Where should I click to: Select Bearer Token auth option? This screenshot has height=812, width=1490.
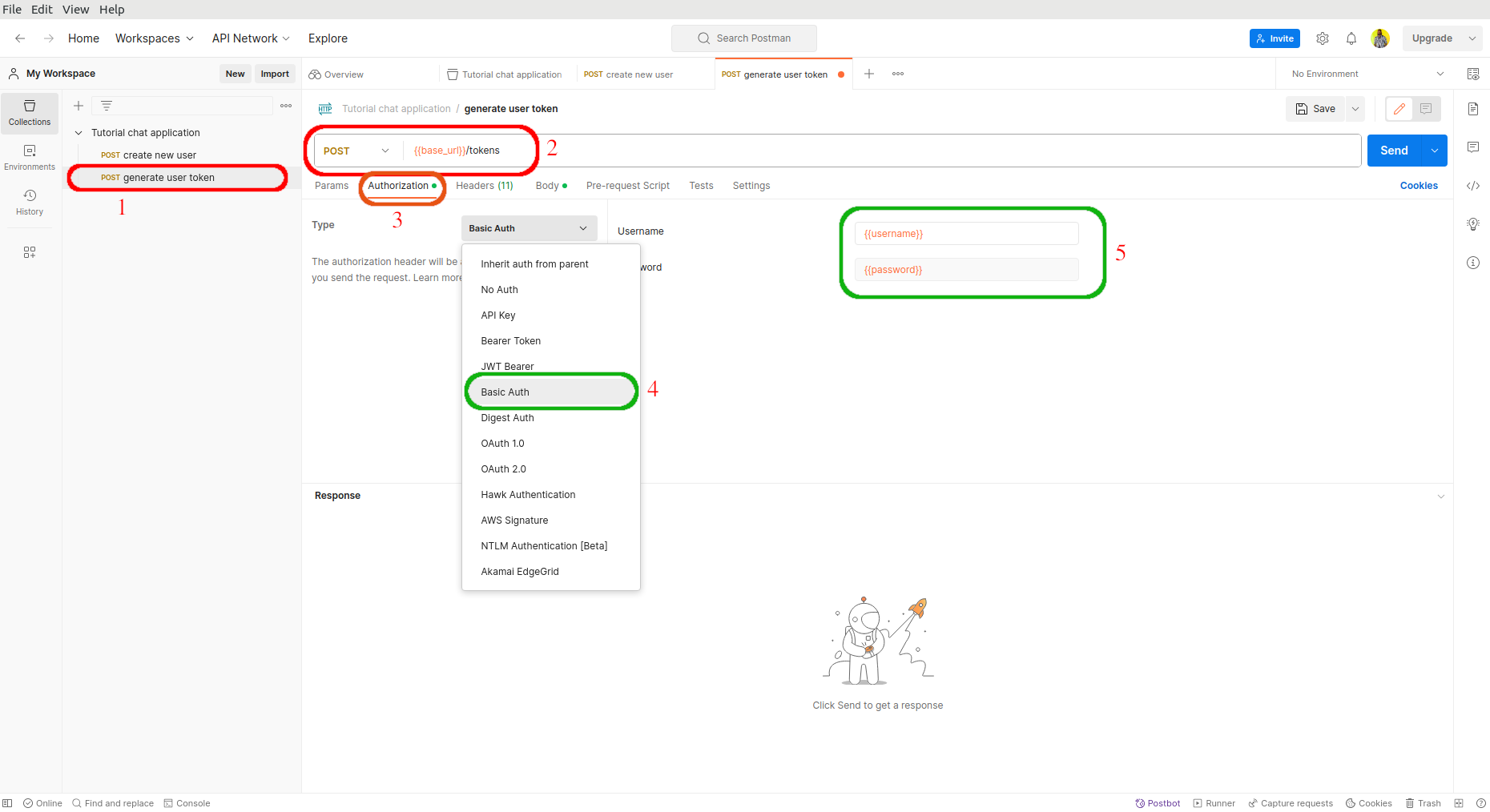click(551, 341)
